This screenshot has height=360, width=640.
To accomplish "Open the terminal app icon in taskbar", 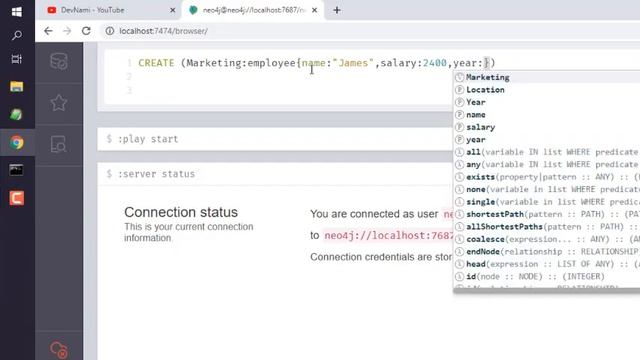I will 17,170.
